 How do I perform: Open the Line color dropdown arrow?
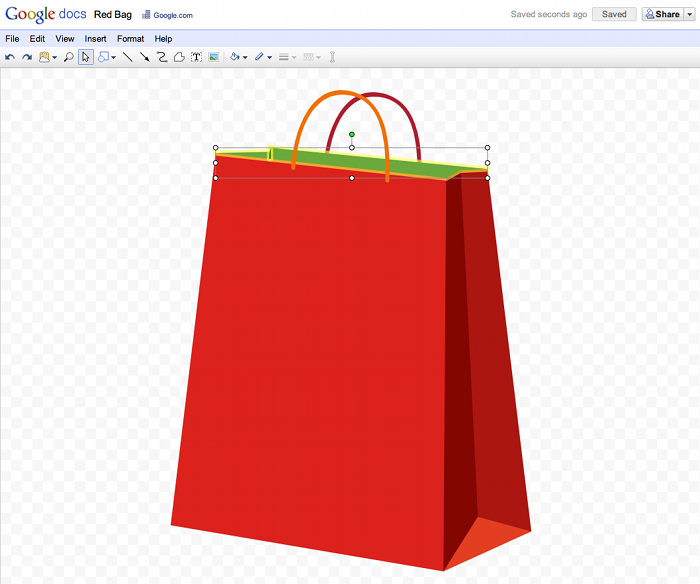[270, 58]
